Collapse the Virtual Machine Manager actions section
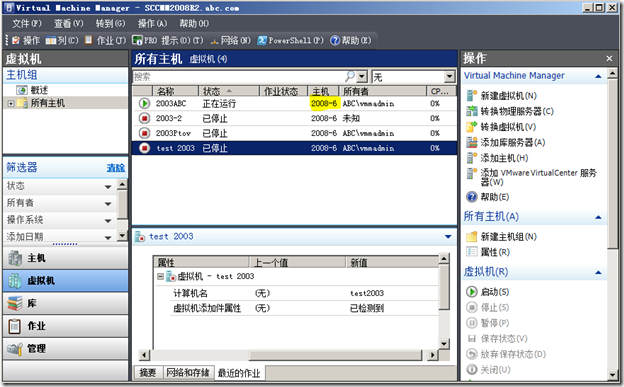Screen dimensions: 624x387 (598, 76)
